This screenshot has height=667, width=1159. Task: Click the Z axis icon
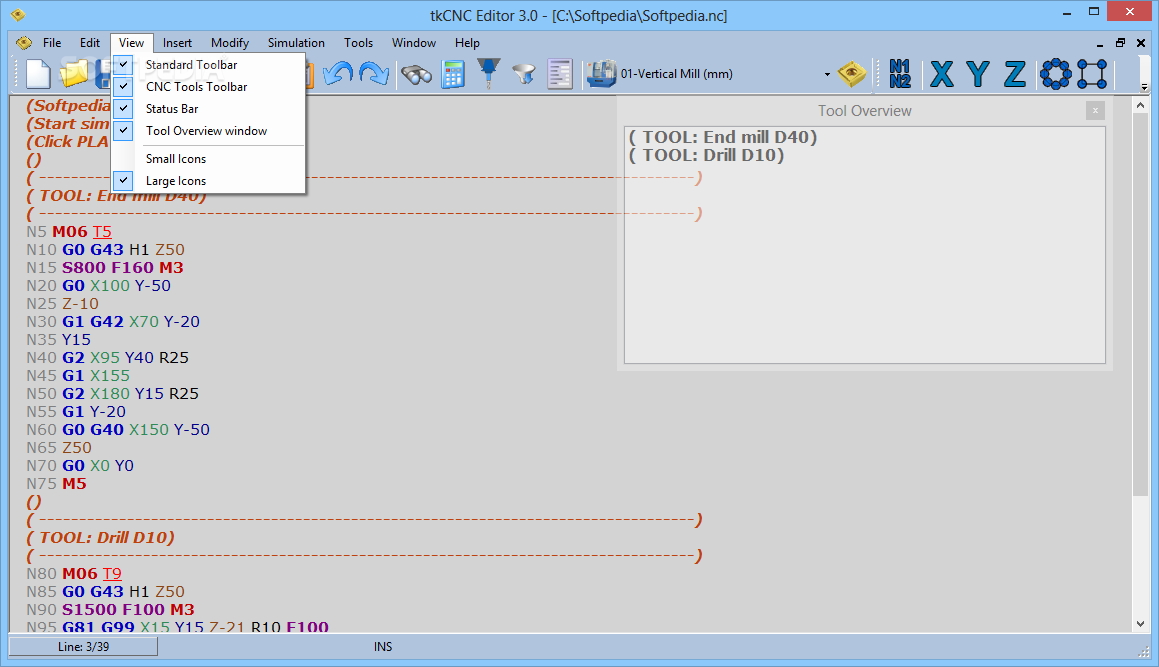pyautogui.click(x=1014, y=74)
